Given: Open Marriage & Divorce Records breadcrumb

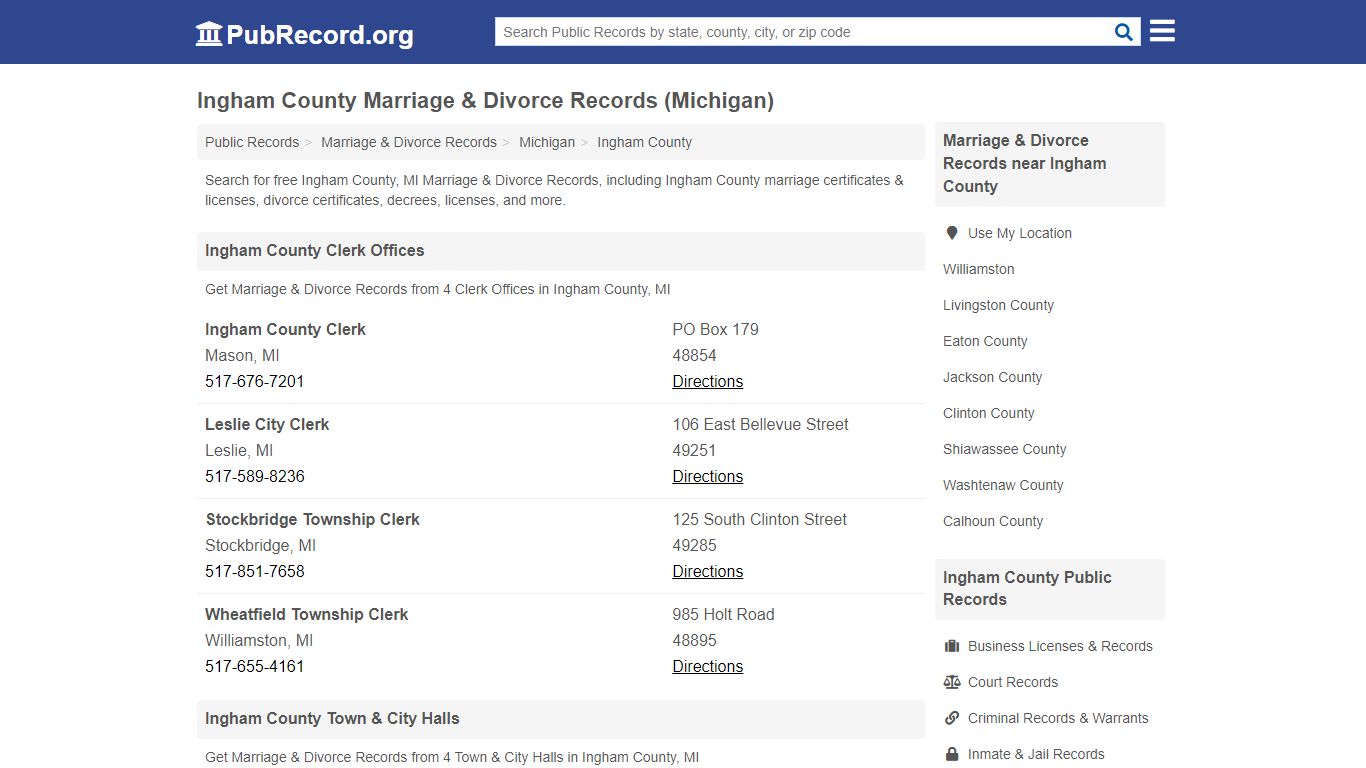Looking at the screenshot, I should point(409,142).
